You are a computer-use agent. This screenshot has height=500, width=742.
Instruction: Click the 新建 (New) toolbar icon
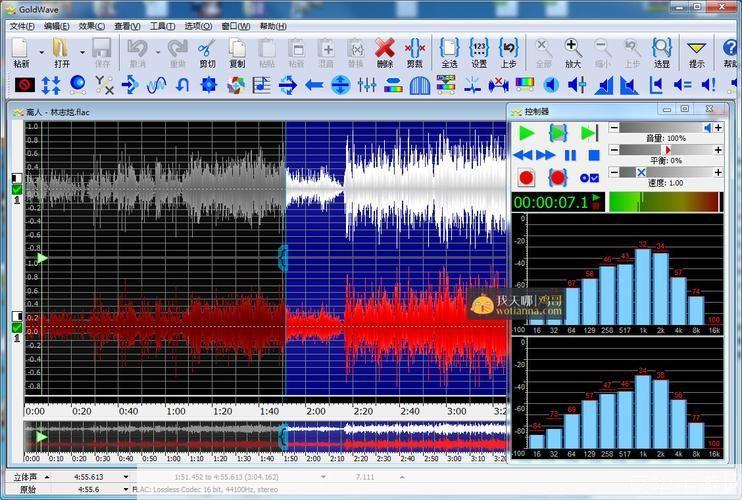coord(20,48)
